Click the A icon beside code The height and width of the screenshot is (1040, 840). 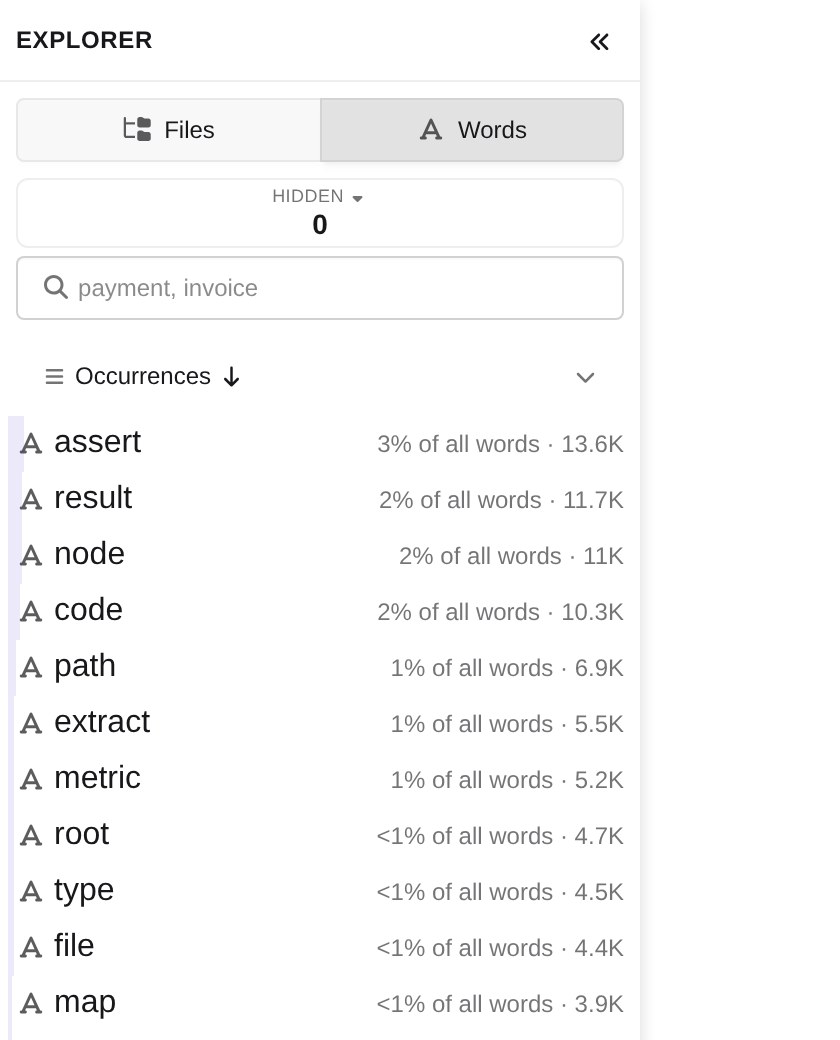31,612
